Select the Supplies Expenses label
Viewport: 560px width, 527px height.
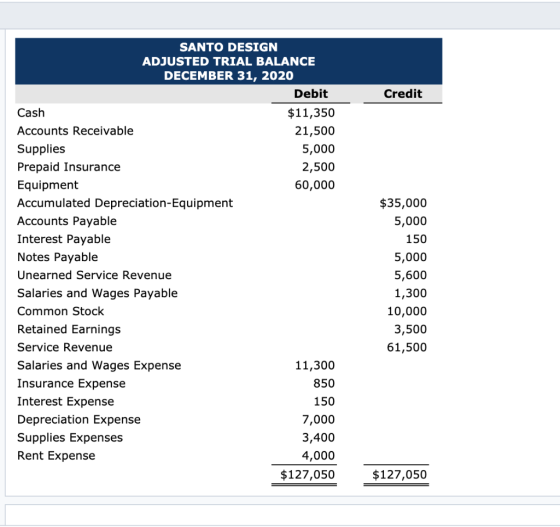click(70, 437)
